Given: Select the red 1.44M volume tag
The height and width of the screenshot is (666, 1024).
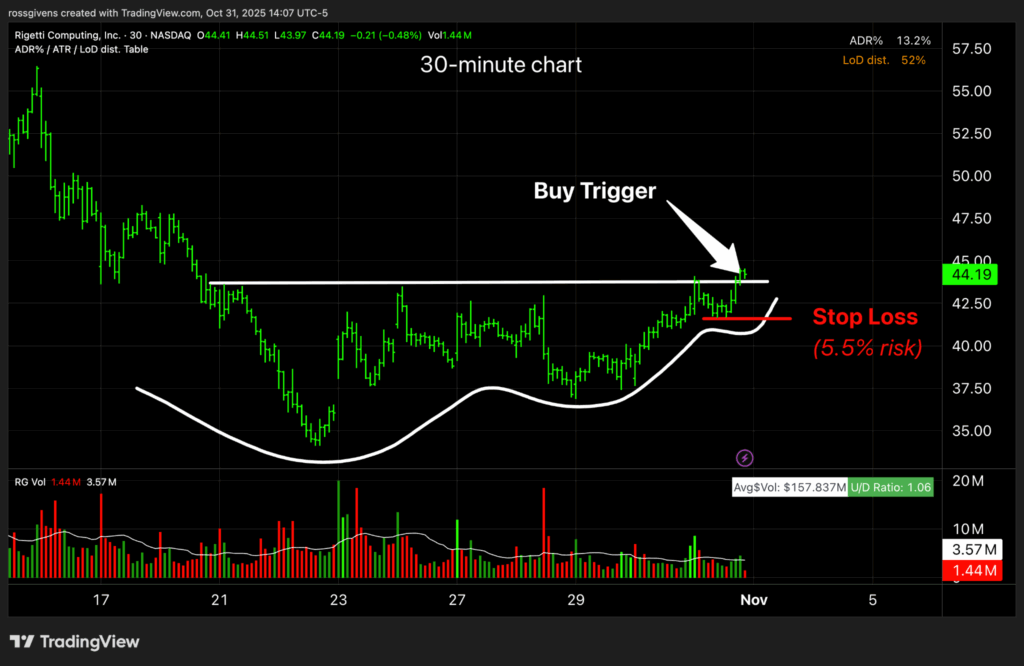Looking at the screenshot, I should [971, 570].
